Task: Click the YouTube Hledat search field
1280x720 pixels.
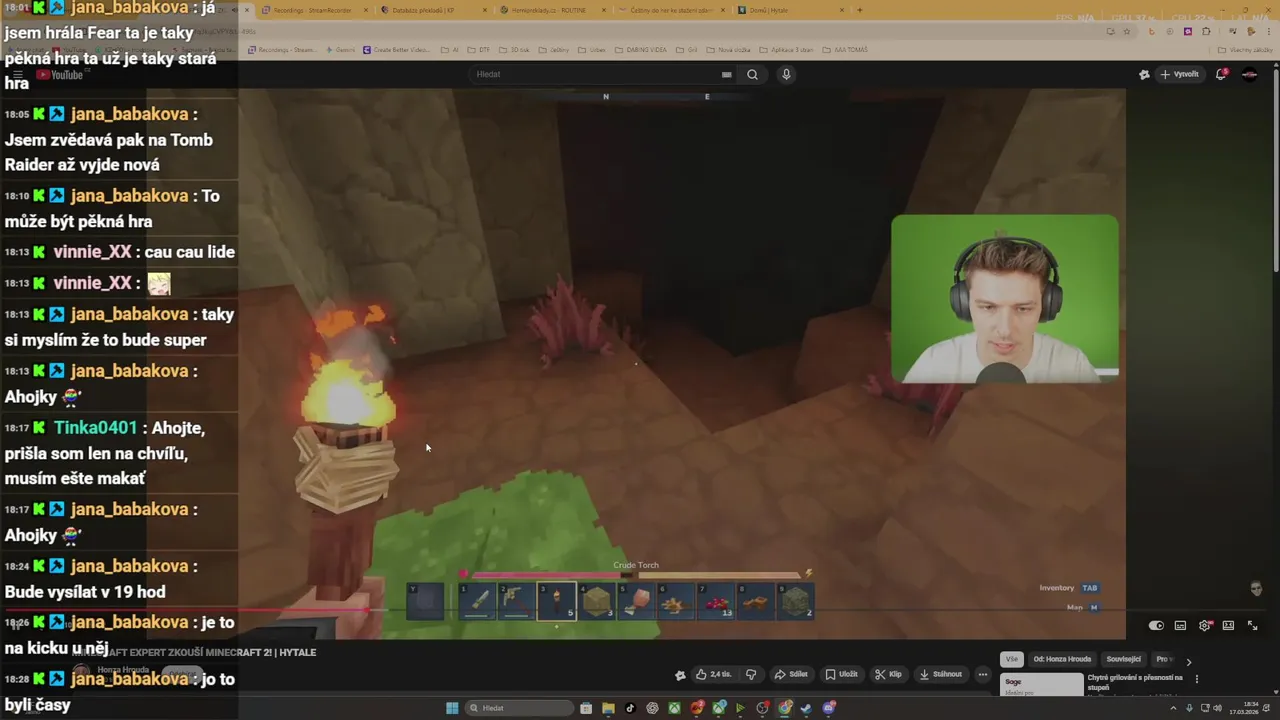Action: tap(603, 74)
